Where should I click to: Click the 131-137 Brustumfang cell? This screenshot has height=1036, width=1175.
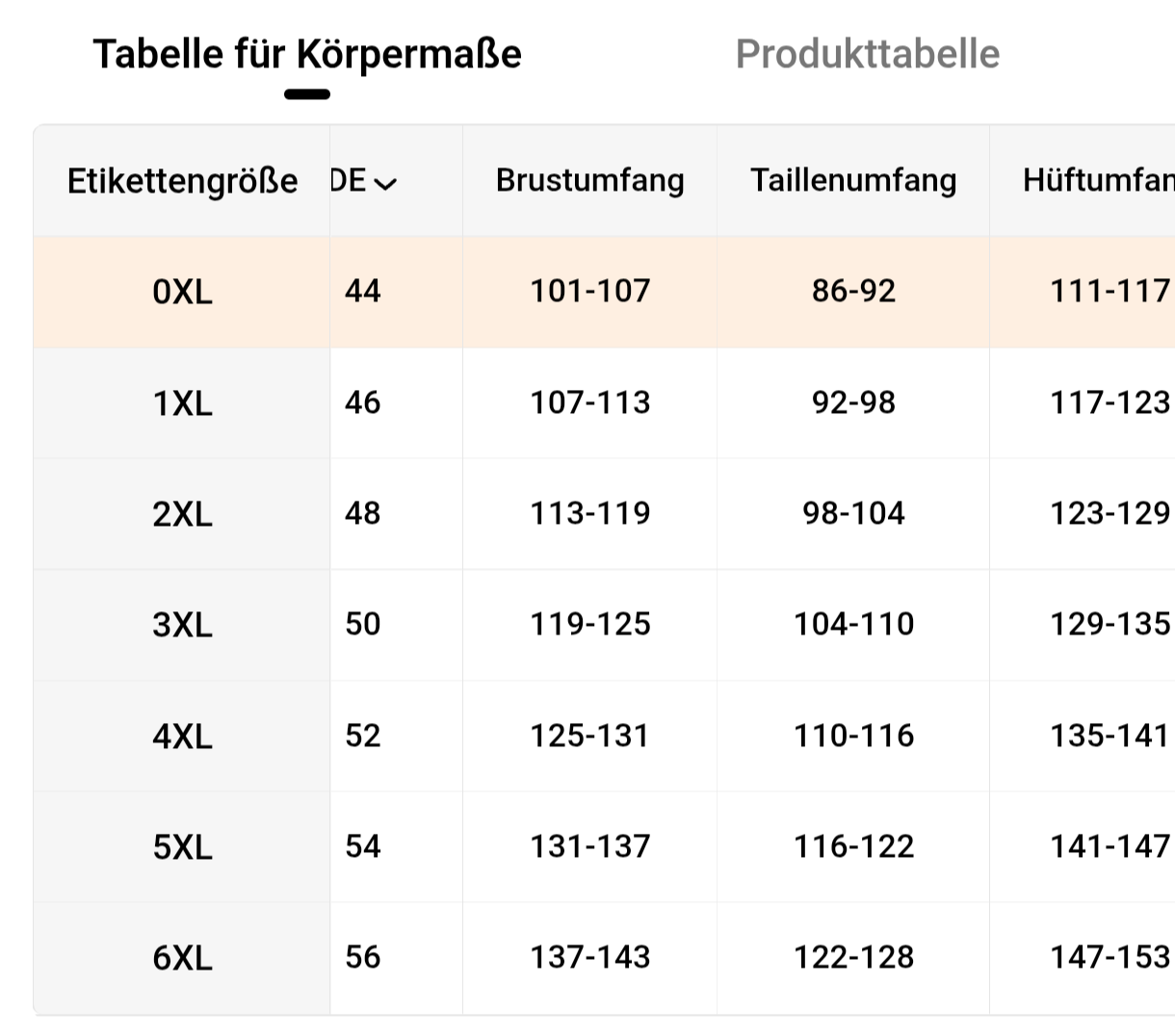coord(589,846)
